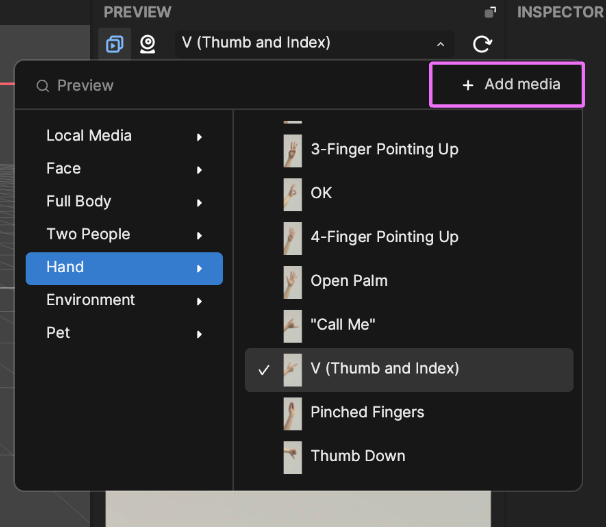Open the Pet category

pyautogui.click(x=124, y=333)
